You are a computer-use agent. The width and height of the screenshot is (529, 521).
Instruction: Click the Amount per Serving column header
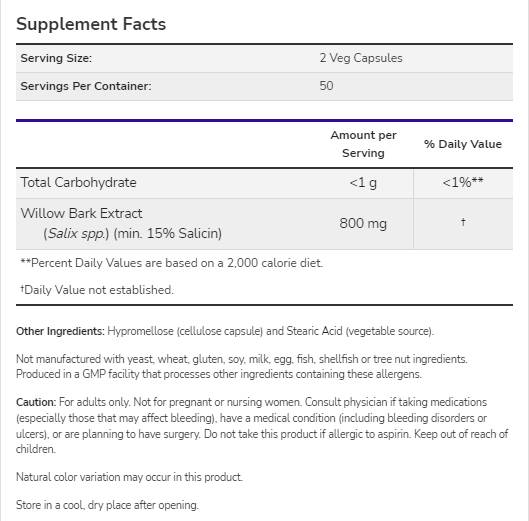click(x=363, y=144)
